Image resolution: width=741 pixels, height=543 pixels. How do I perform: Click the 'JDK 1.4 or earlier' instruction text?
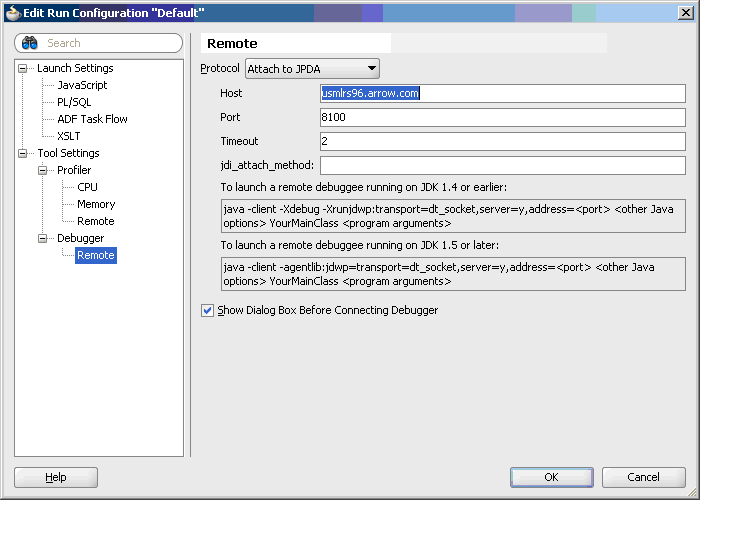tap(363, 188)
